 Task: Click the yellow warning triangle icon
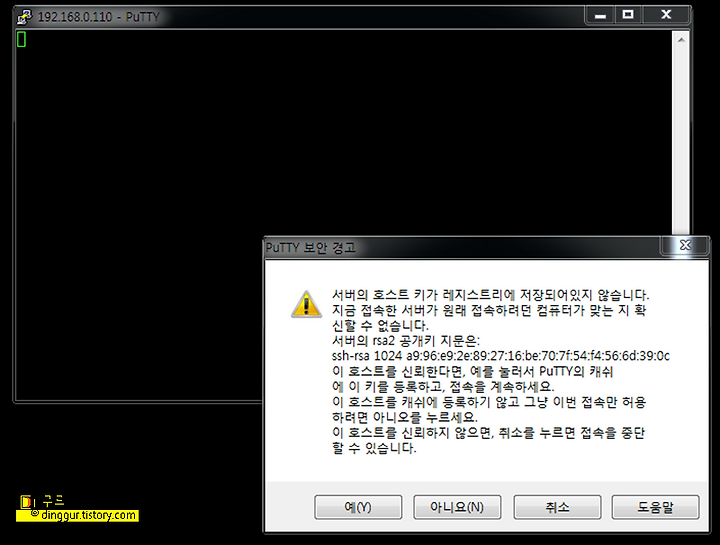pyautogui.click(x=306, y=304)
